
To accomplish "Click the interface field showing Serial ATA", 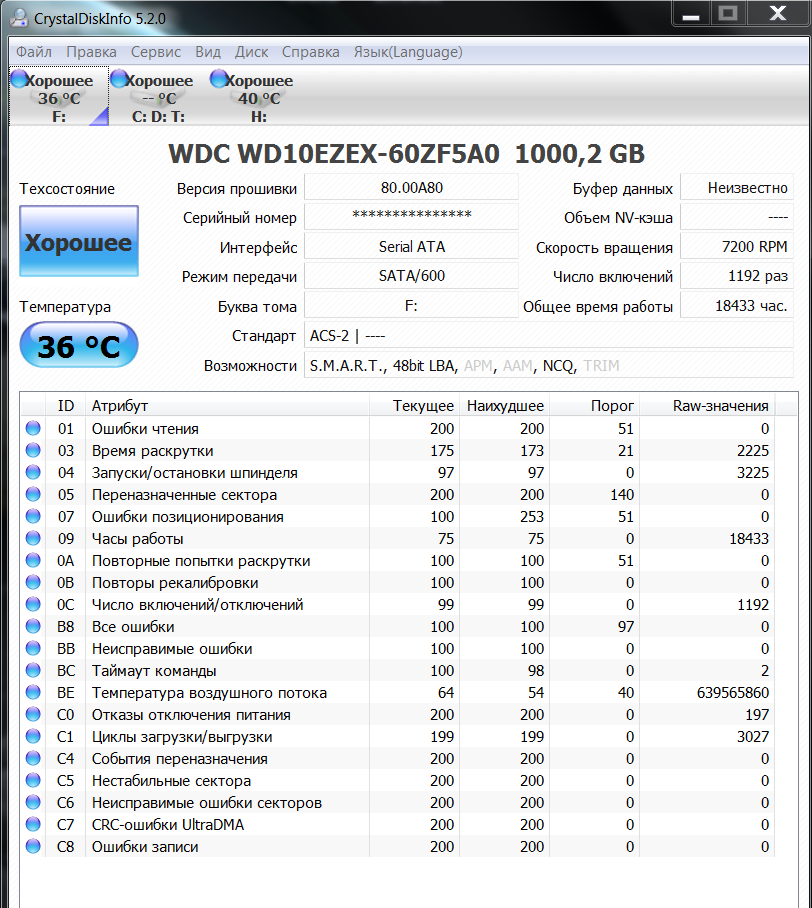I will 411,247.
